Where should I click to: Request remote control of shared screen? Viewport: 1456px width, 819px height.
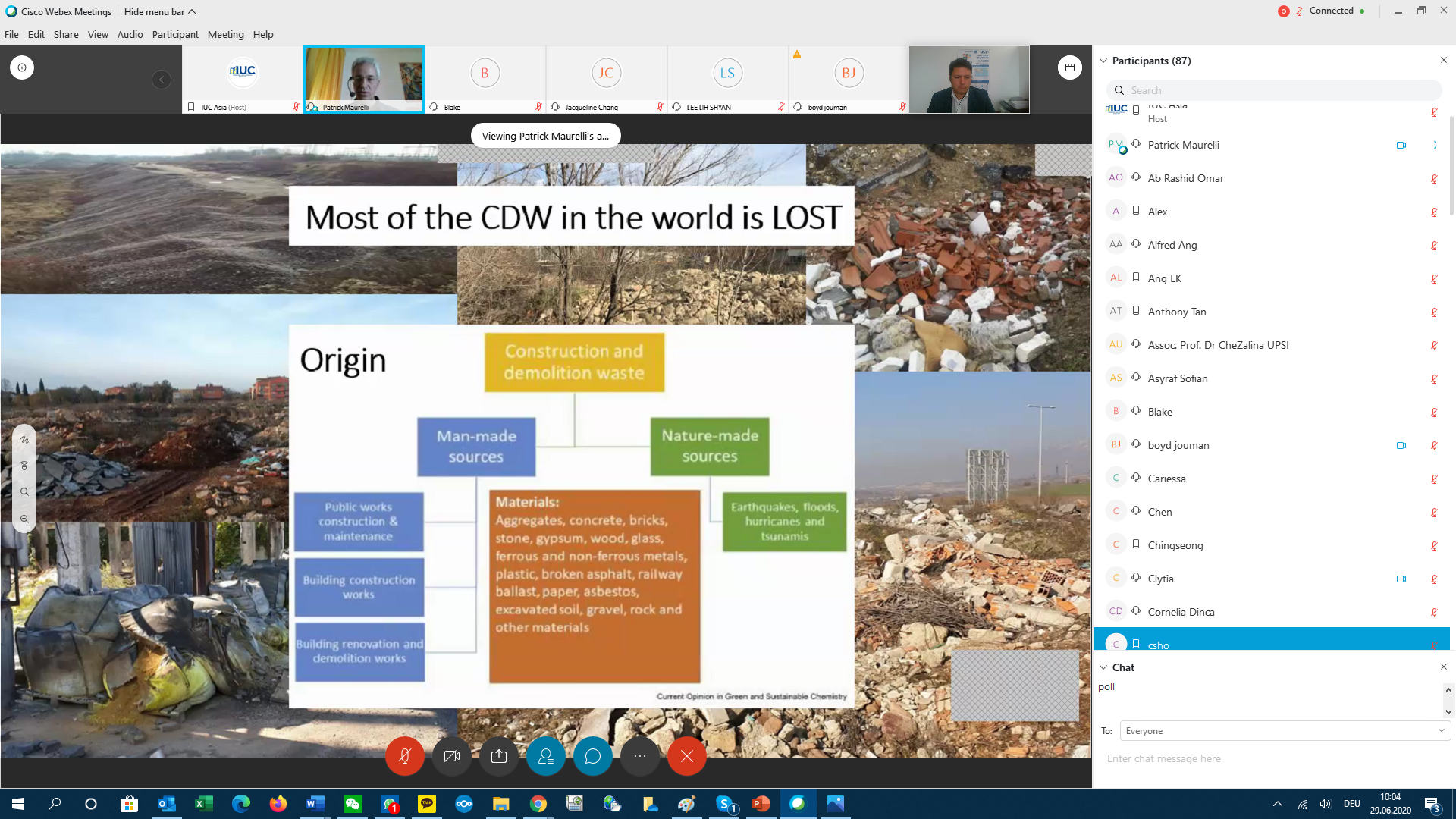[x=24, y=466]
